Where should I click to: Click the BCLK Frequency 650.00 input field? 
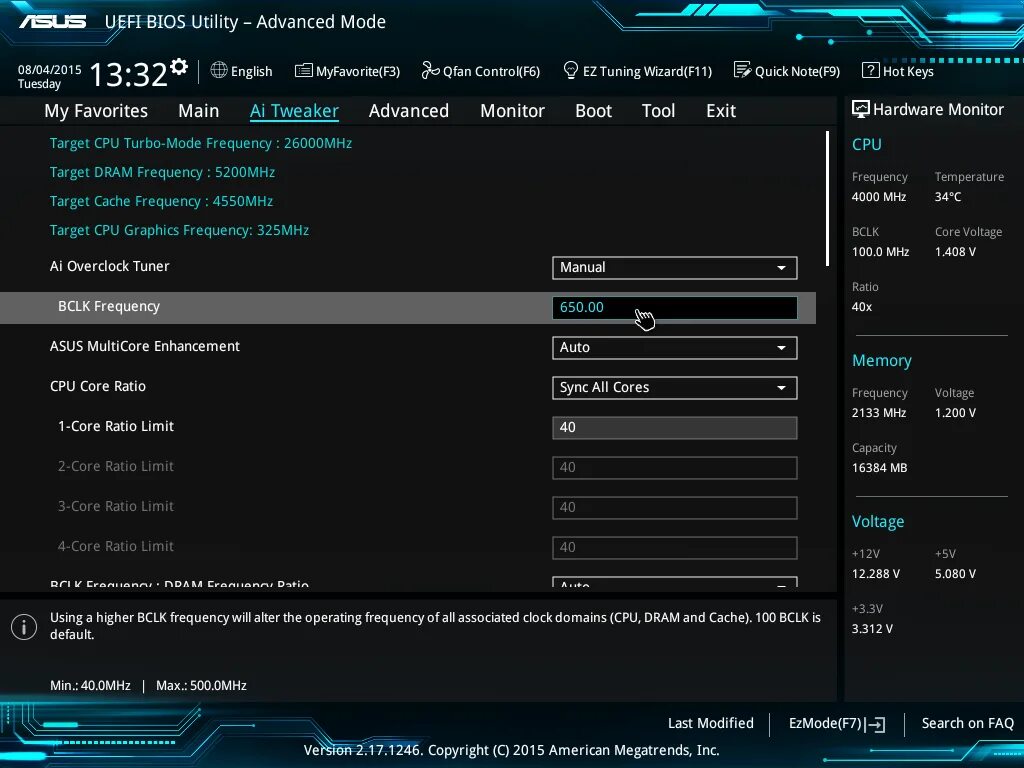675,308
